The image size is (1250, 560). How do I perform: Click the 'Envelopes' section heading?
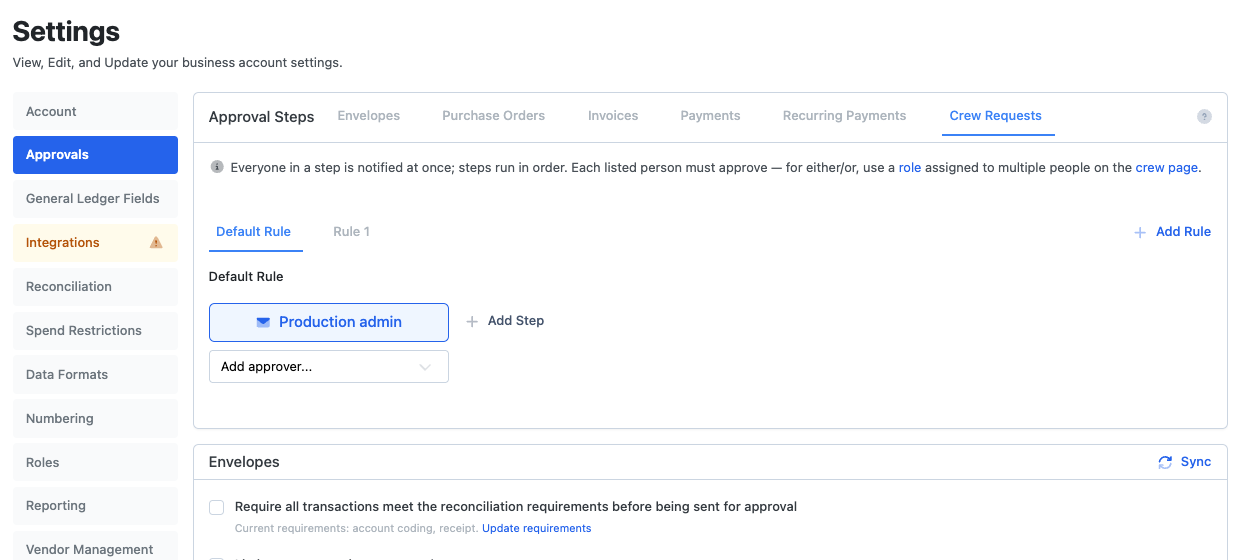click(x=244, y=462)
